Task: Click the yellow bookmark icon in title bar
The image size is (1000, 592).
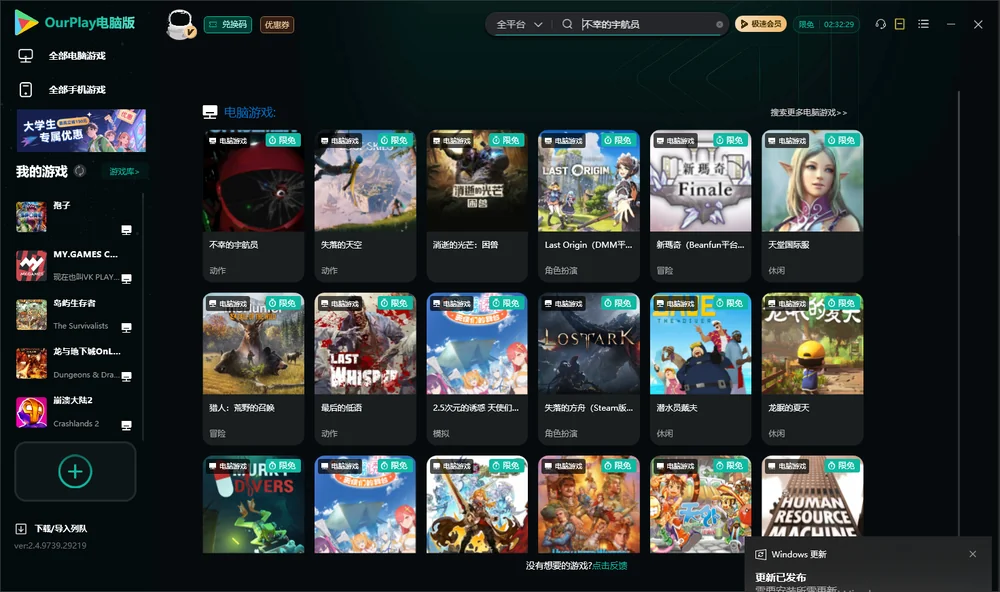Action: pyautogui.click(x=900, y=24)
